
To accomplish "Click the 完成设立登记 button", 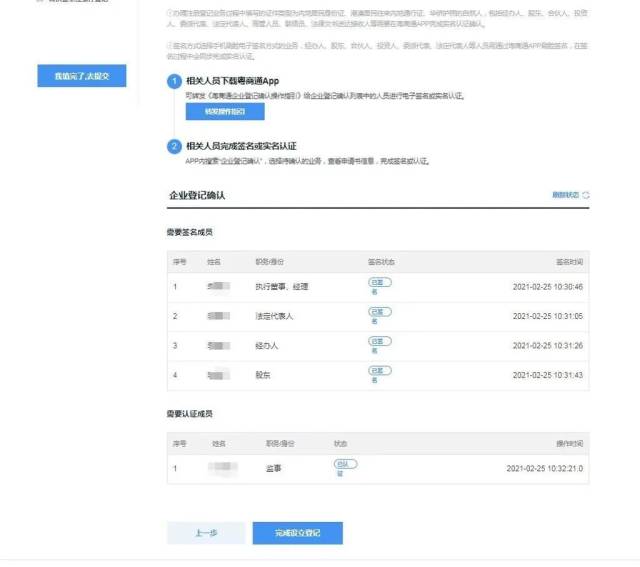I will point(298,533).
